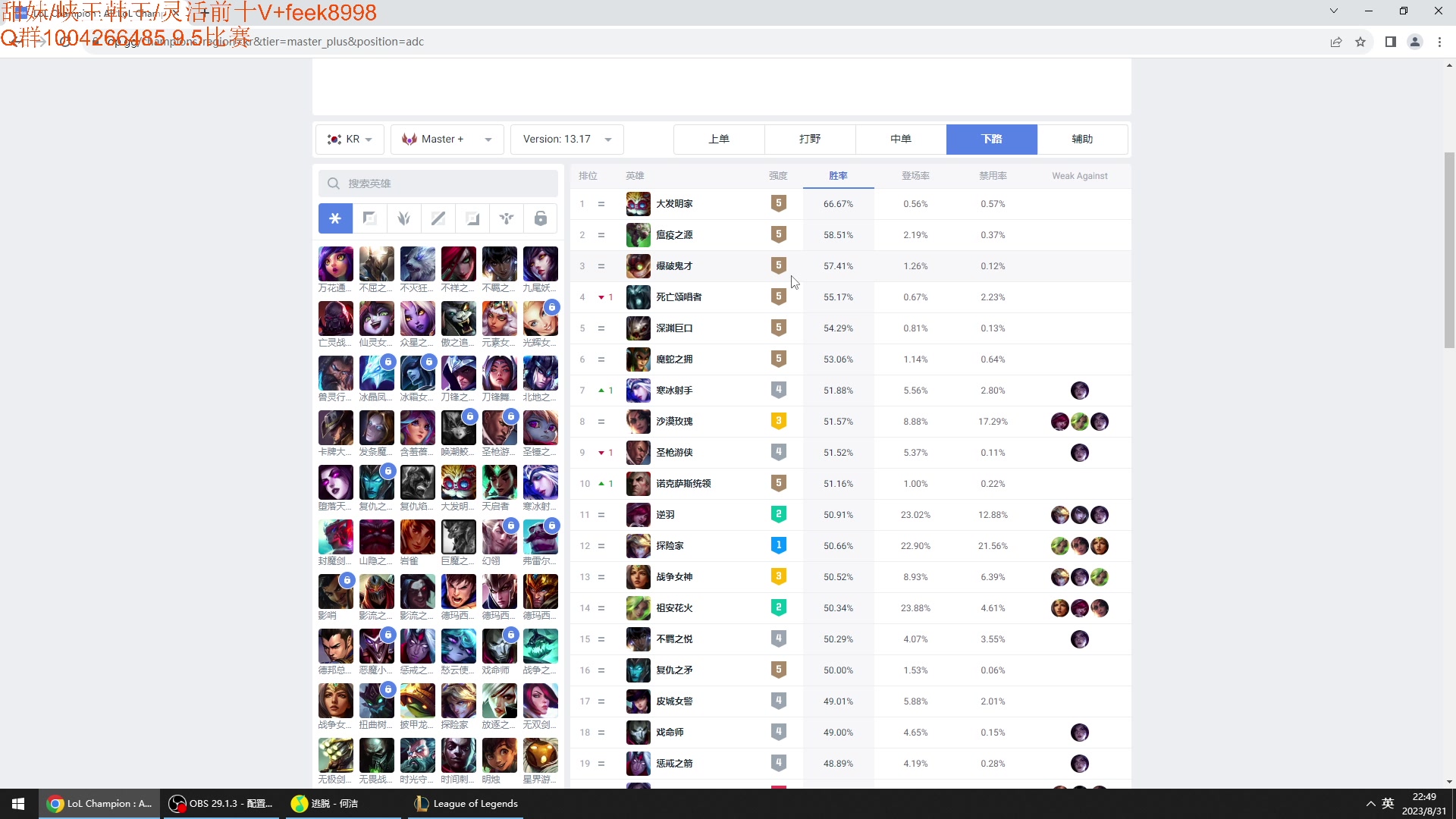The height and width of the screenshot is (819, 1456).
Task: Sort table by 禁用率 column header
Action: pos(993,176)
